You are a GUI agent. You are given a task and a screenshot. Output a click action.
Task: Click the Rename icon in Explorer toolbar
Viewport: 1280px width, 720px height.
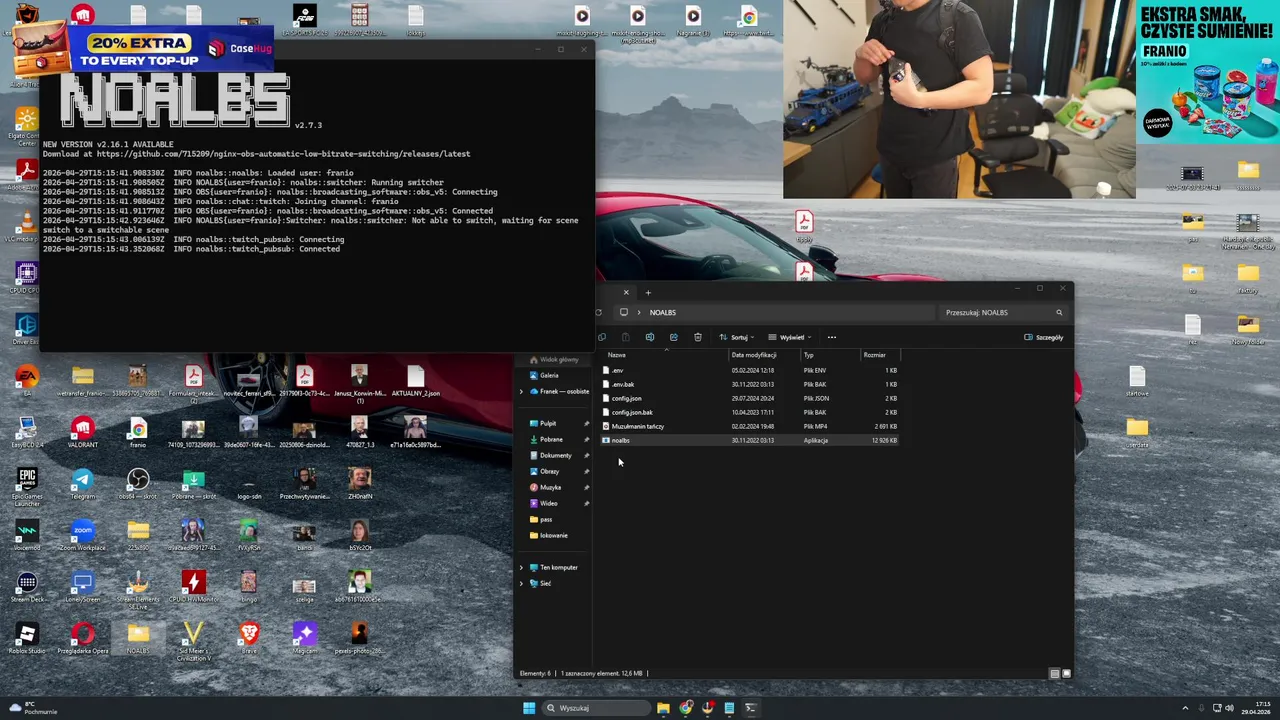649,337
